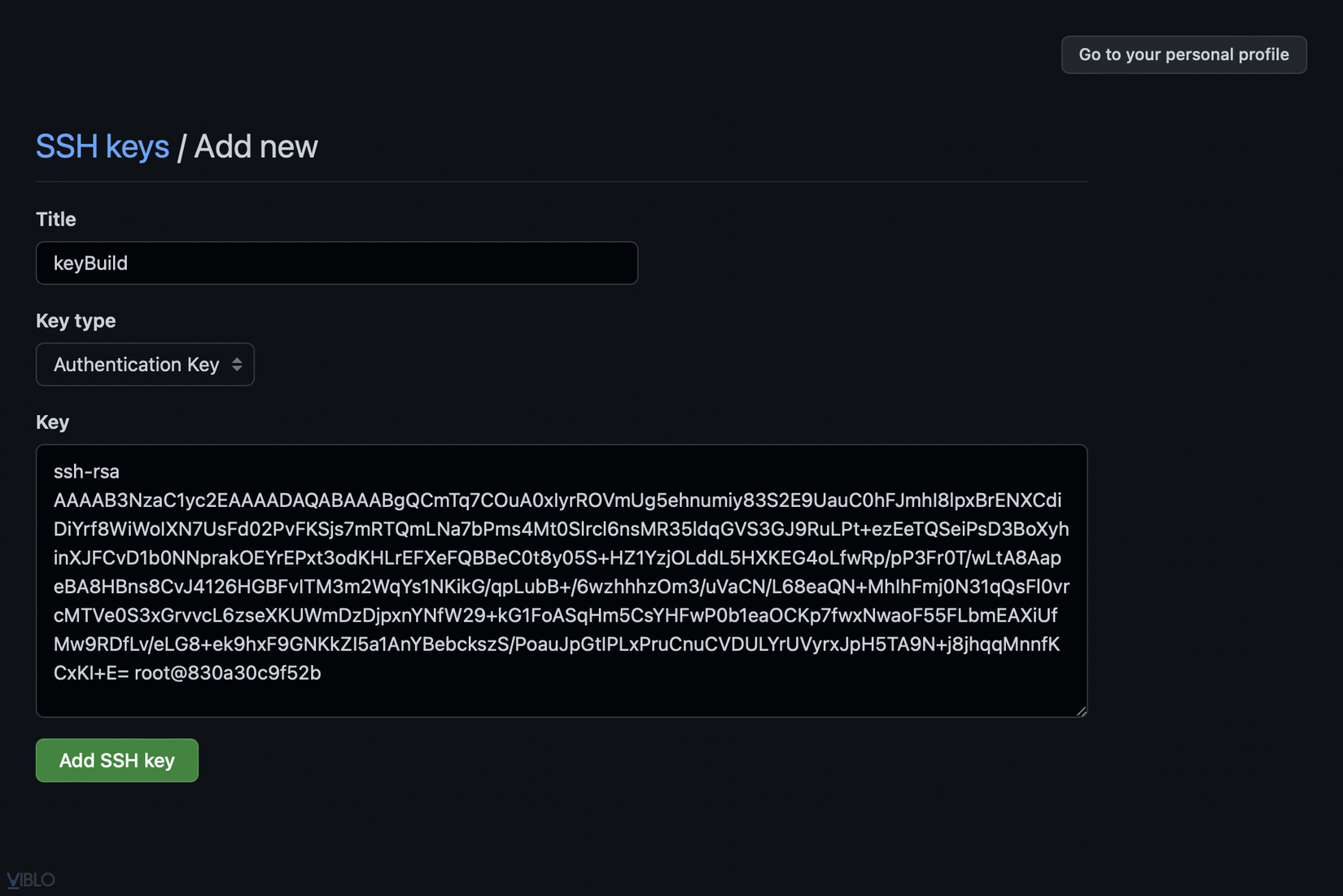This screenshot has height=896, width=1343.
Task: Click the resize handle of the Key textarea
Action: coord(1081,710)
